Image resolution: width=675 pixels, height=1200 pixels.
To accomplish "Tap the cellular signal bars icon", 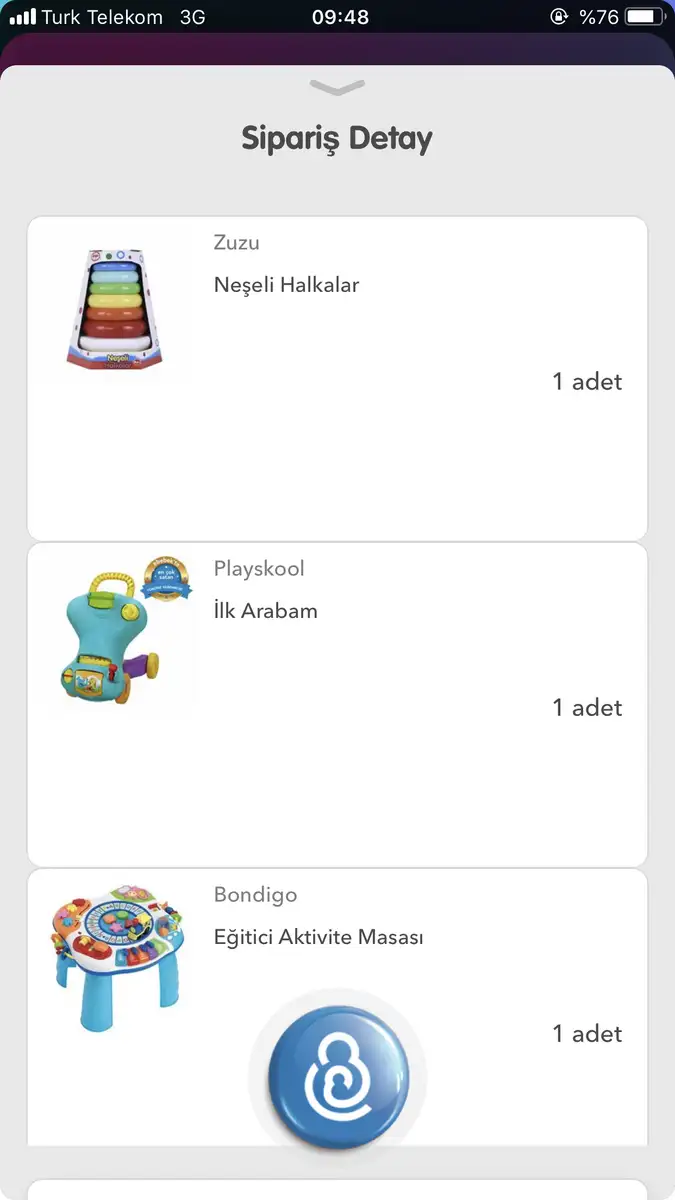I will pyautogui.click(x=22, y=17).
